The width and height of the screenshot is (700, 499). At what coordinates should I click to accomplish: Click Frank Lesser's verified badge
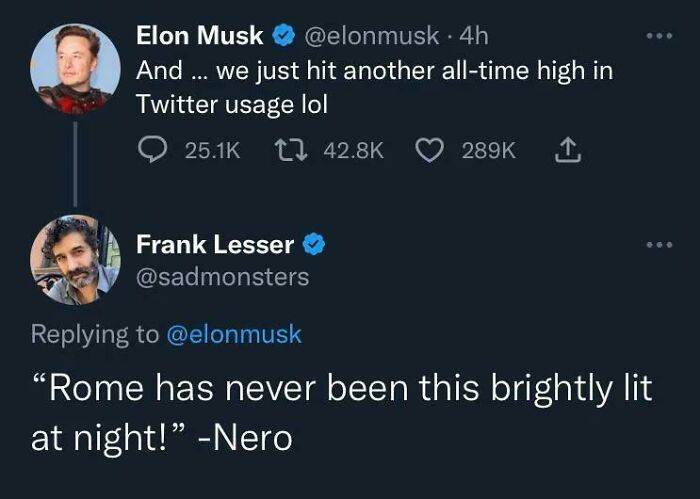click(312, 244)
